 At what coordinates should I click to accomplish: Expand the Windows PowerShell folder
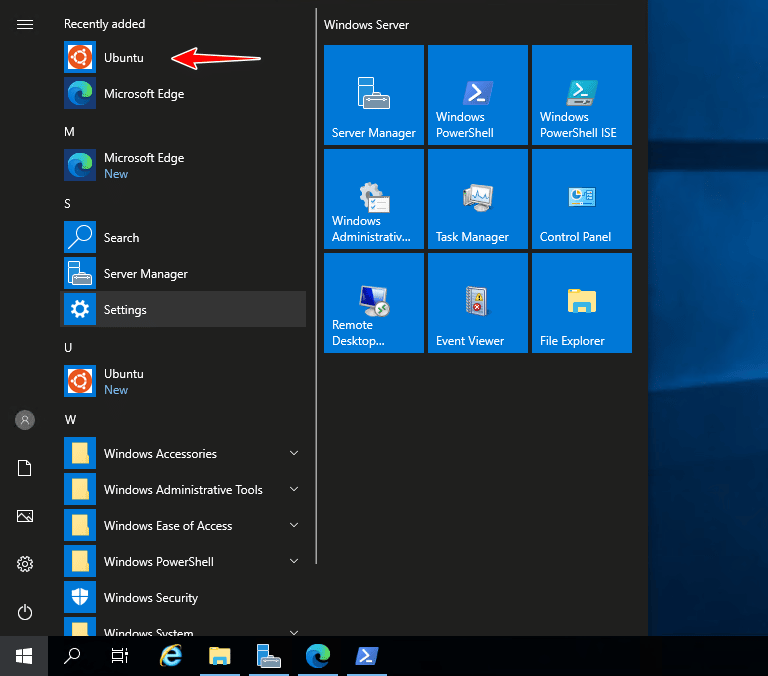183,561
